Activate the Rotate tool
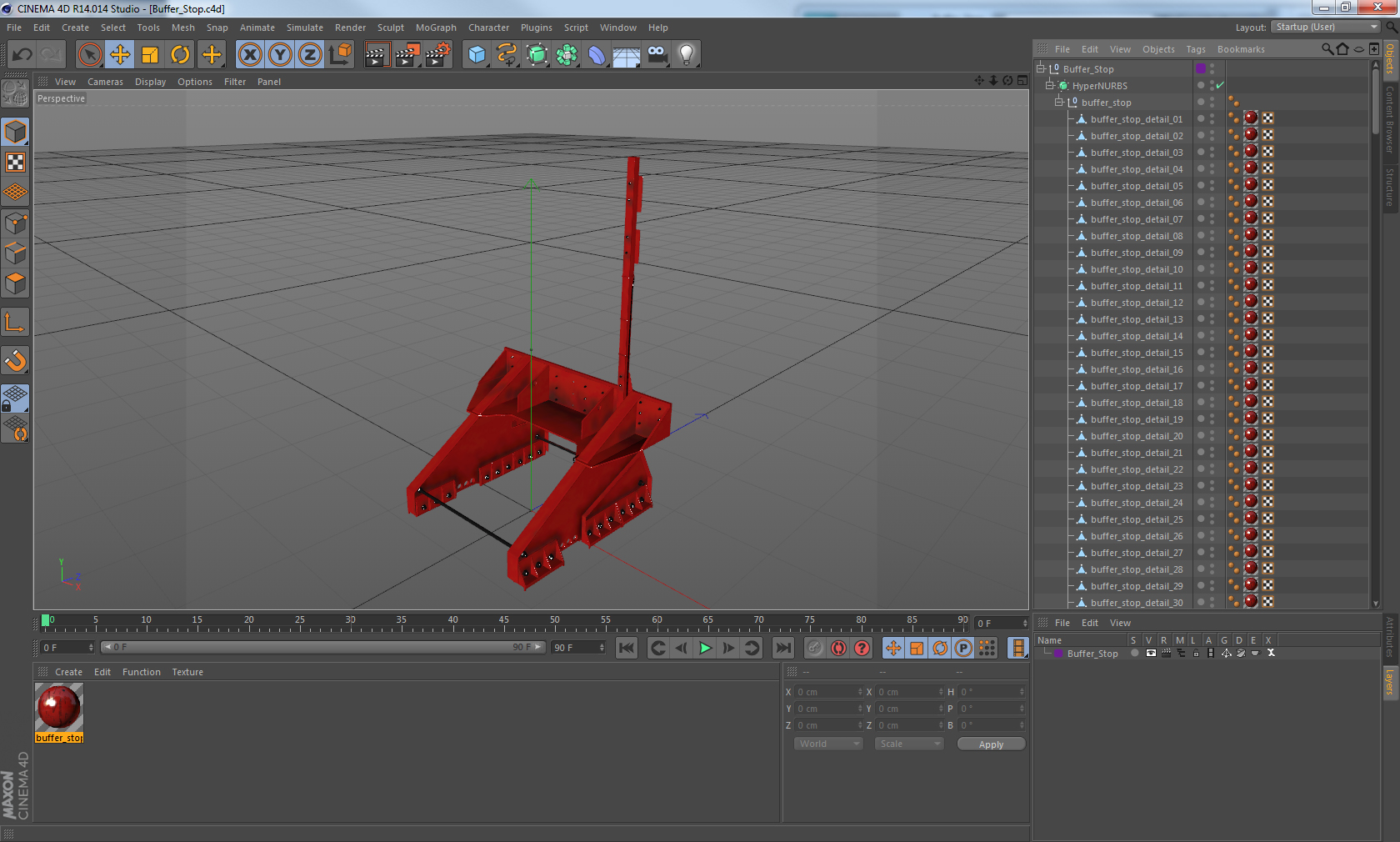 pos(180,55)
